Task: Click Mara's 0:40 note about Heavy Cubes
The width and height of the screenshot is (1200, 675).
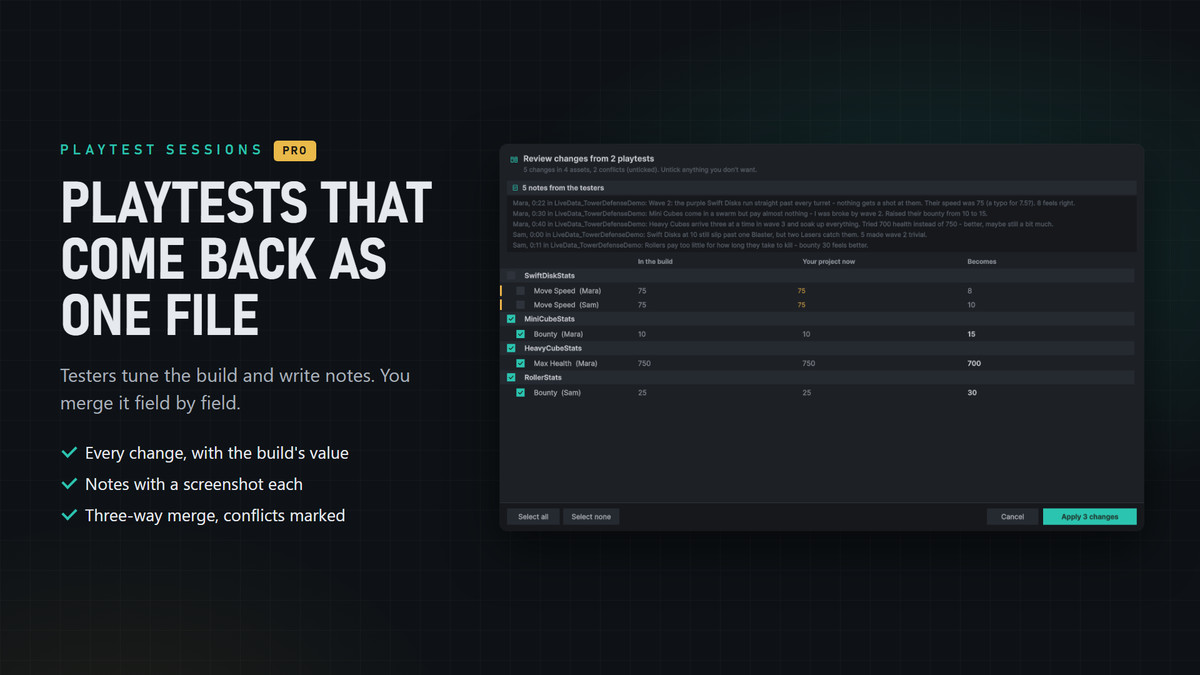Action: [x=782, y=224]
